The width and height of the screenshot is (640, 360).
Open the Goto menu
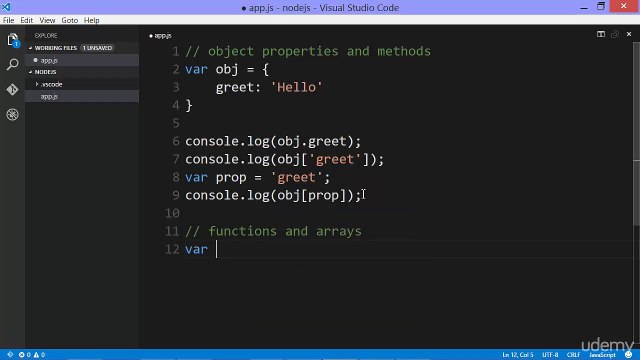(x=70, y=20)
